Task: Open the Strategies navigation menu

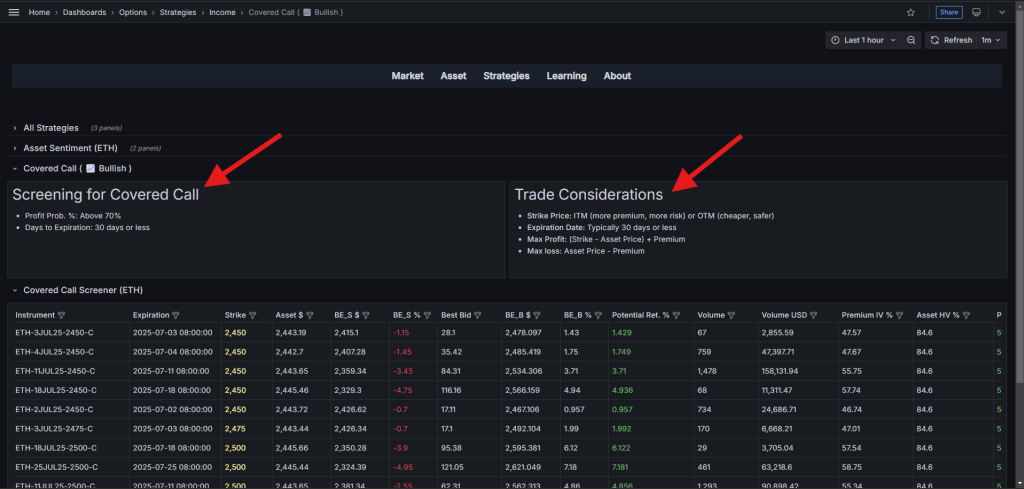Action: pyautogui.click(x=506, y=76)
